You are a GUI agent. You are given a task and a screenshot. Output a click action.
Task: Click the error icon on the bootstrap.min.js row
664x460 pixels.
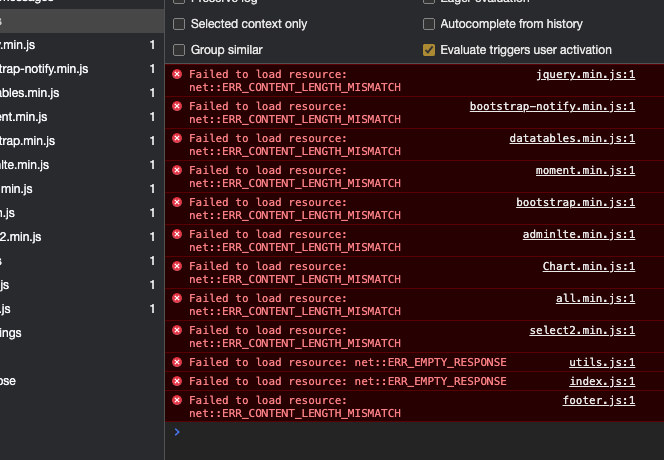click(177, 202)
